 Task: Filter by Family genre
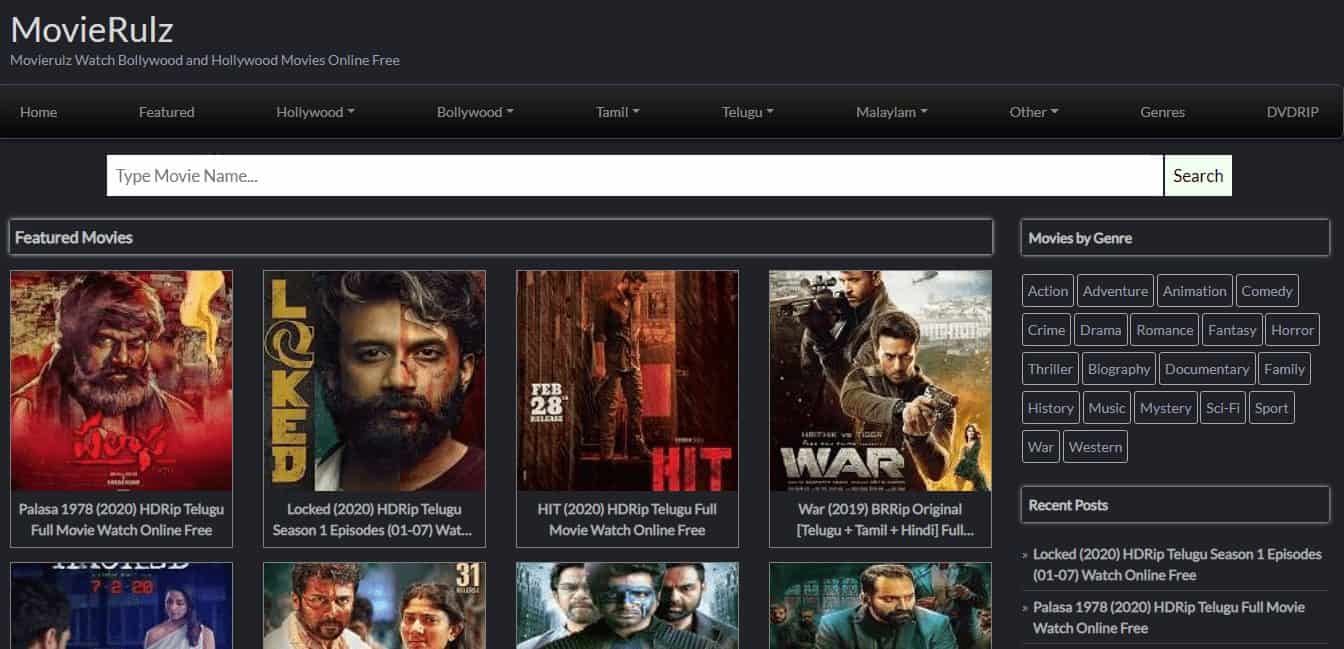pyautogui.click(x=1284, y=369)
